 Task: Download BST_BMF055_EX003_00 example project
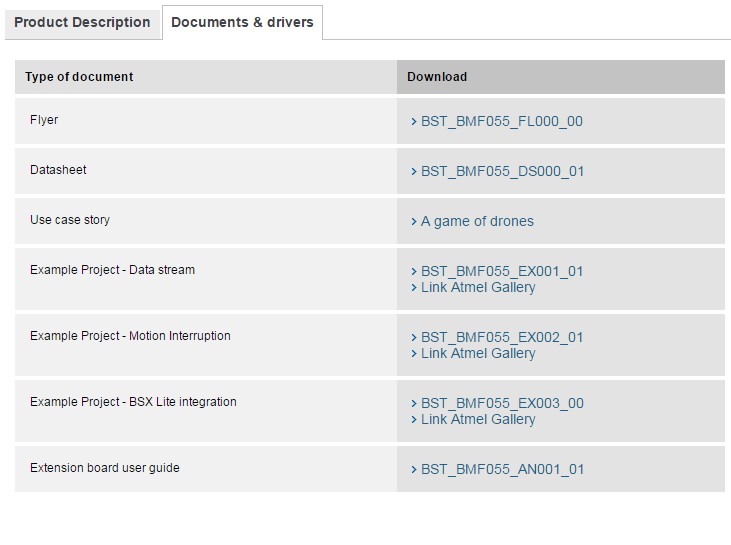point(502,403)
